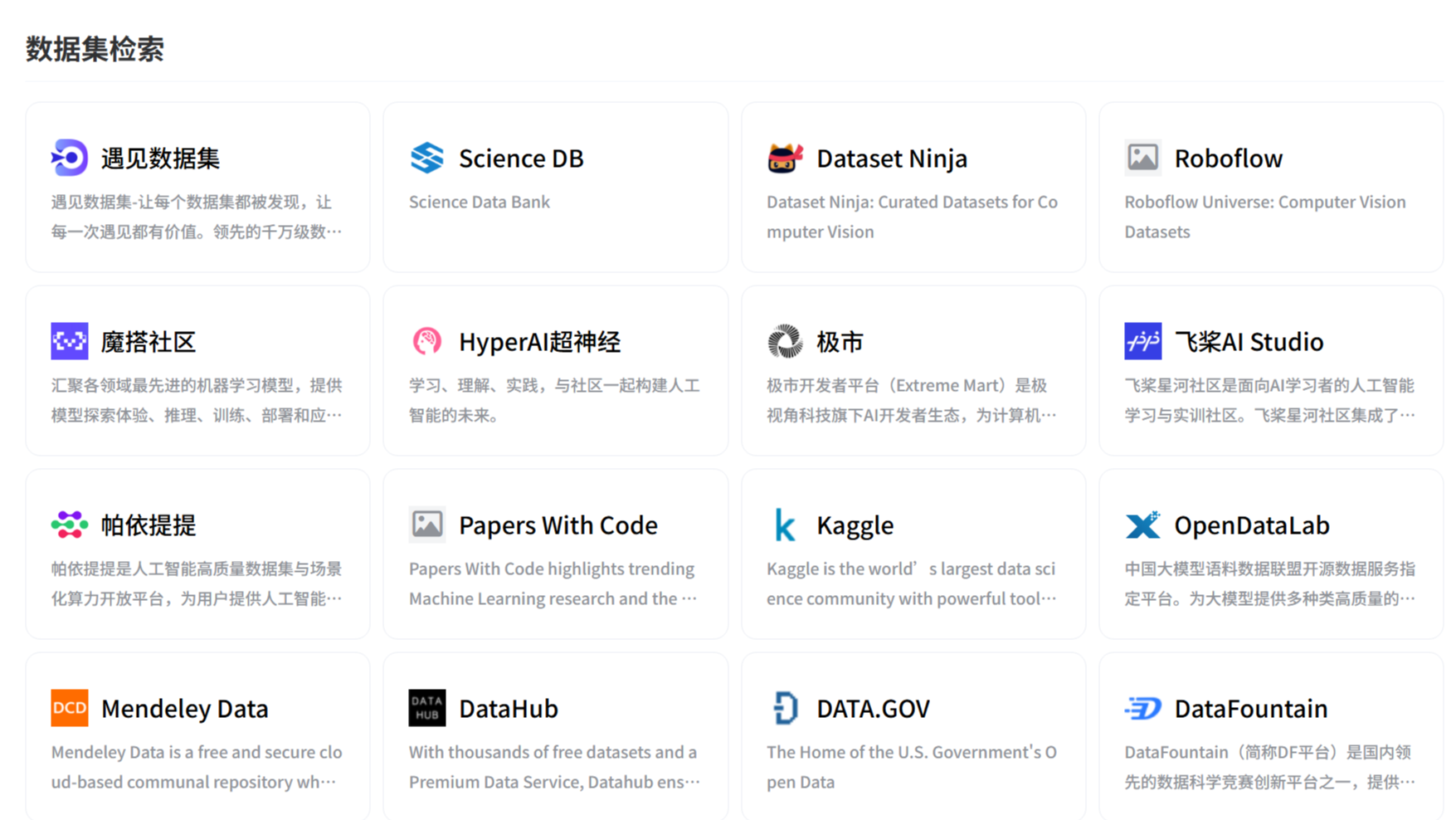Viewport: 1456px width, 820px height.
Task: Click the OpenDataLab description starting 中国大模型语料
Action: pyautogui.click(x=1270, y=583)
